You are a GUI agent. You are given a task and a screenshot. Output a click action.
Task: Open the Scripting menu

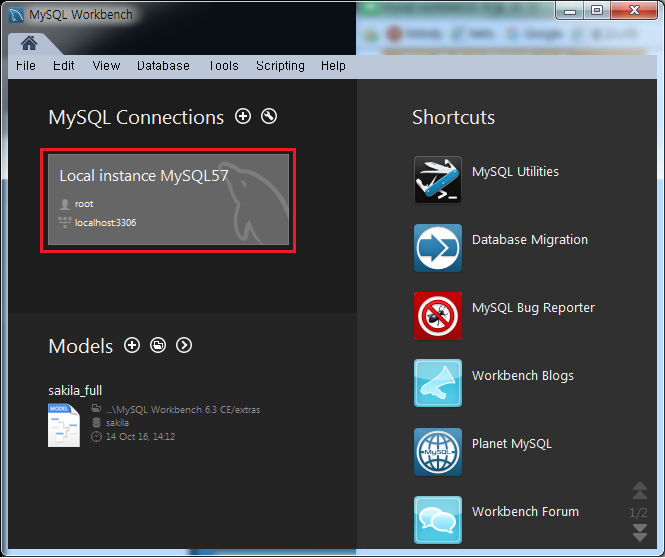[280, 66]
